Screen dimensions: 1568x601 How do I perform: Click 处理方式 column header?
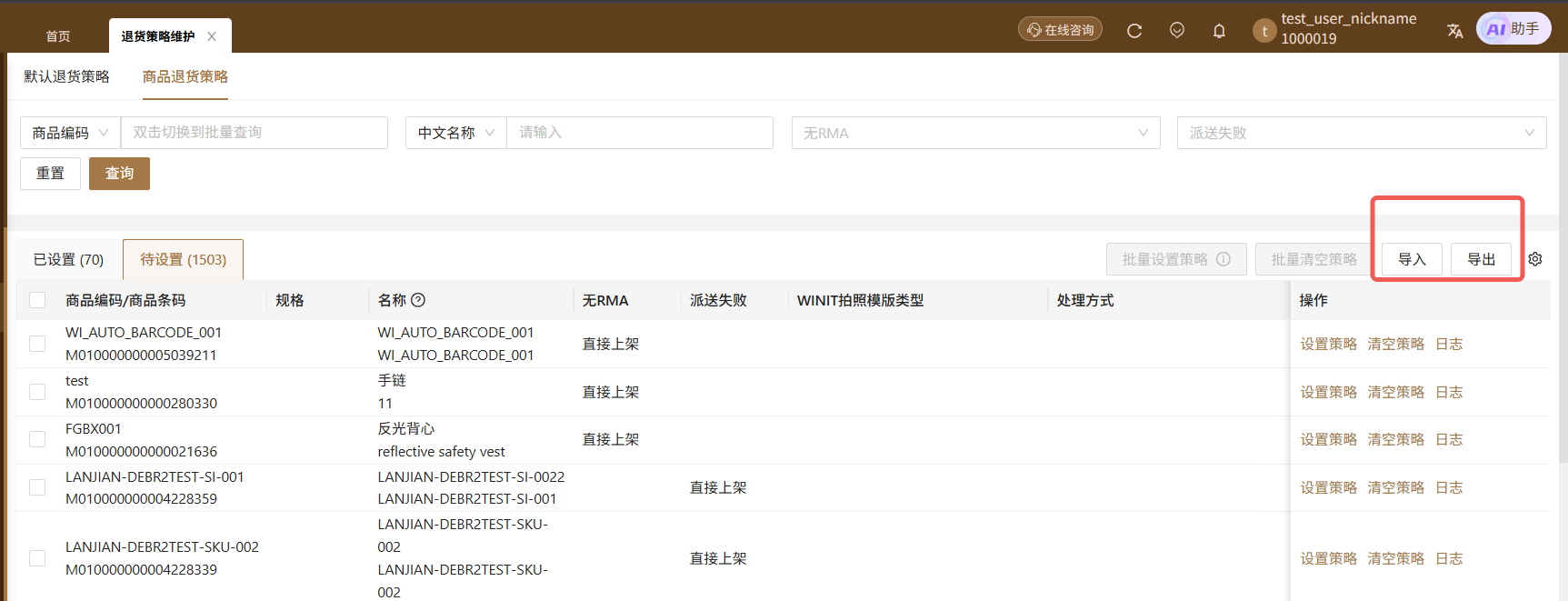(x=1085, y=300)
